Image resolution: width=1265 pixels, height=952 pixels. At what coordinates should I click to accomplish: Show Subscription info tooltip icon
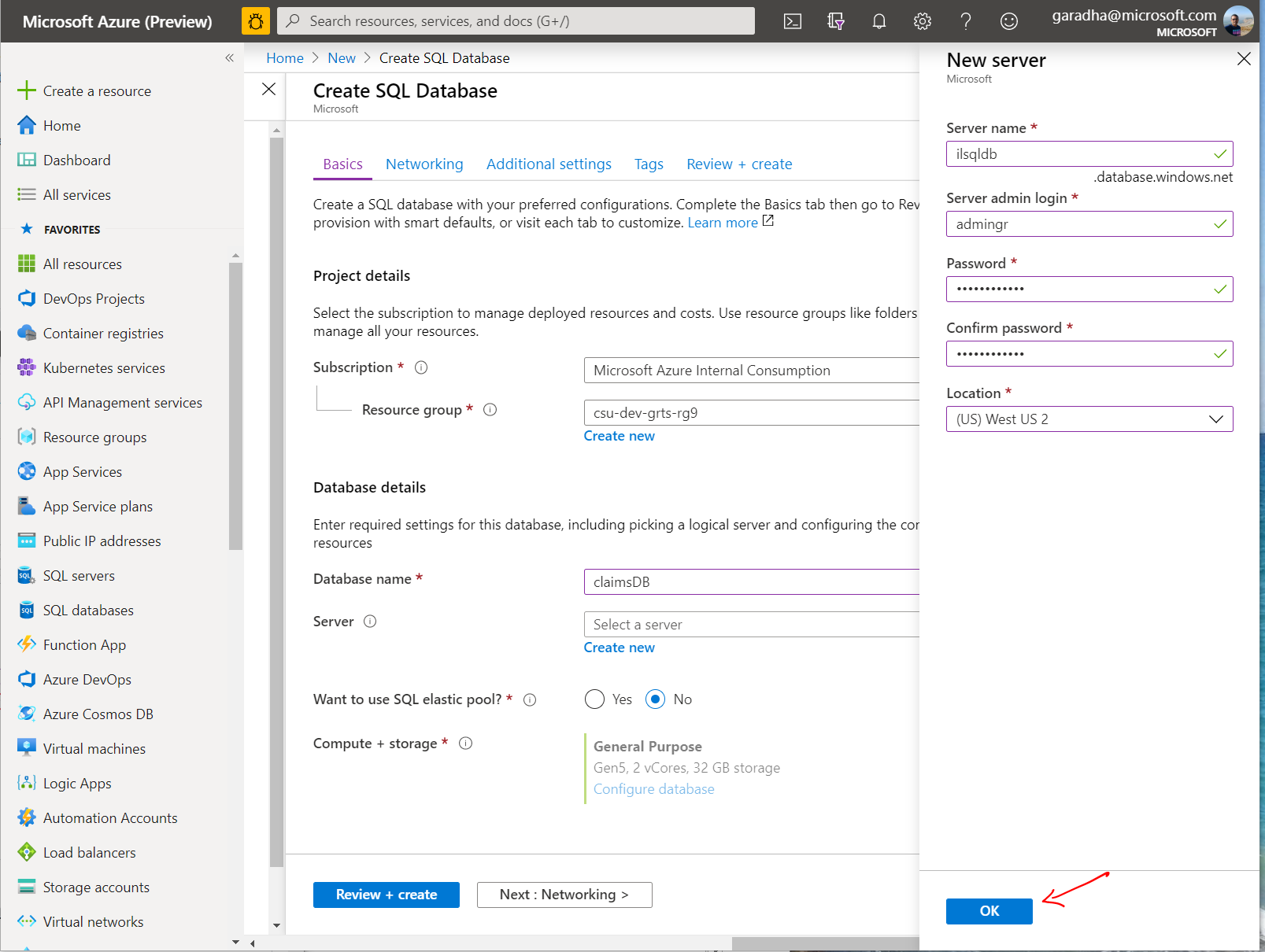[x=421, y=367]
